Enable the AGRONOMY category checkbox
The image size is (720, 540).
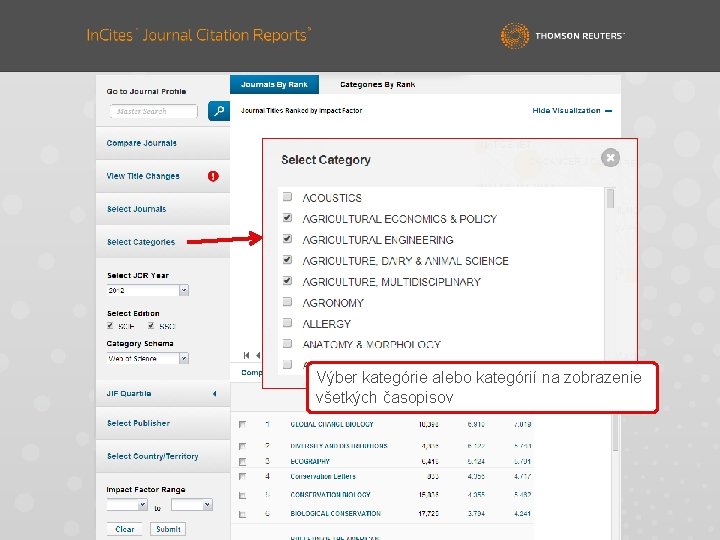(287, 302)
